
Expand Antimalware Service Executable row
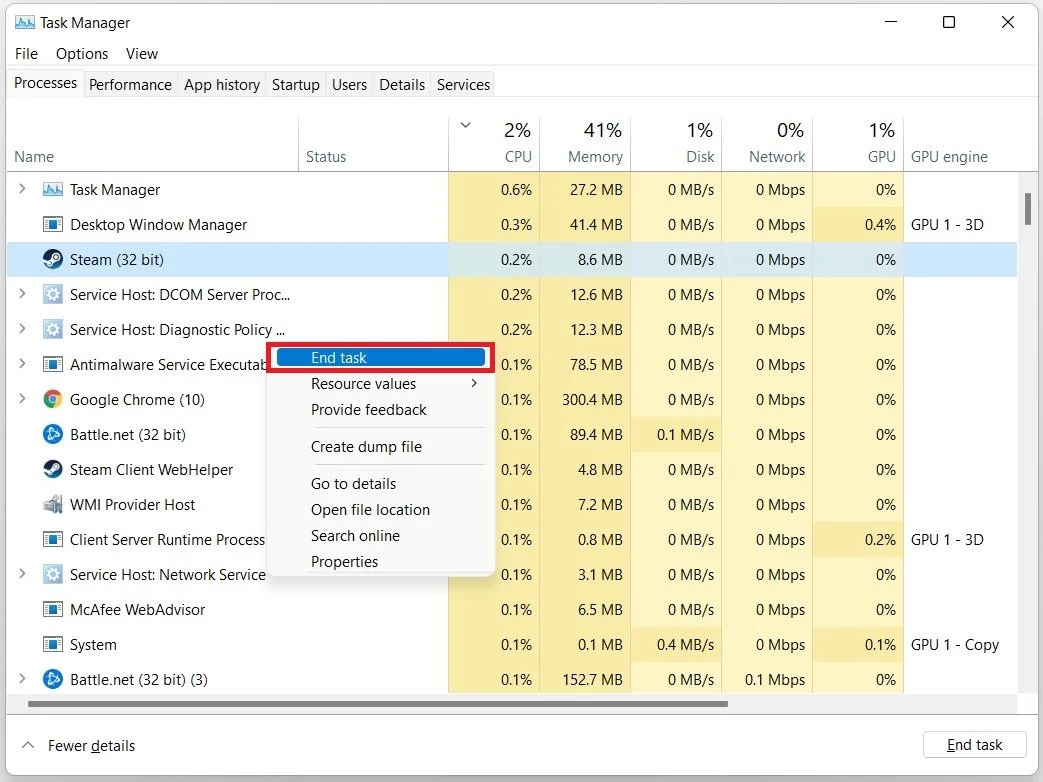point(23,364)
